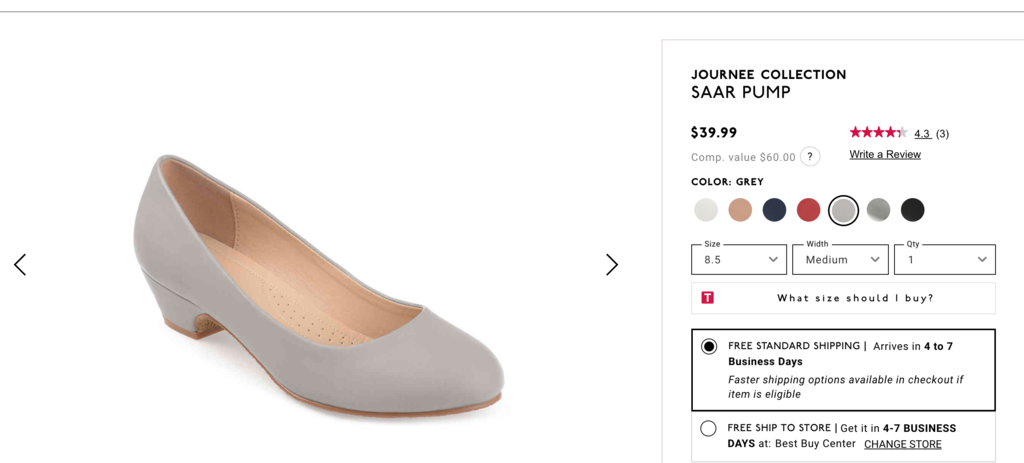Select the tan nude color swatch
1024x463 pixels.
pos(740,210)
